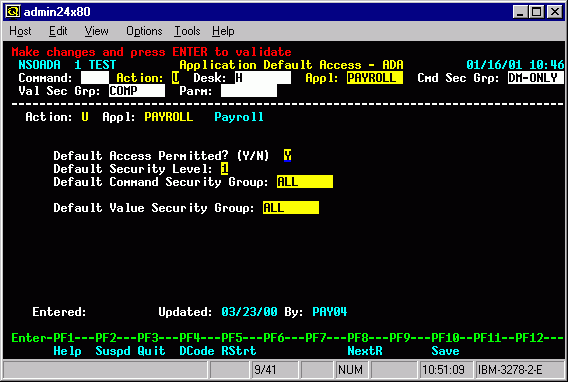Open the Host menu
This screenshot has width=568, height=382.
click(20, 32)
